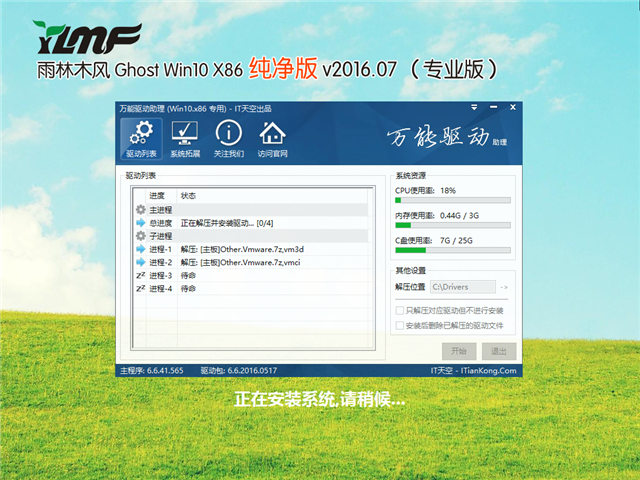Open the 访问官网 home tab
640x480 pixels.
[272, 139]
